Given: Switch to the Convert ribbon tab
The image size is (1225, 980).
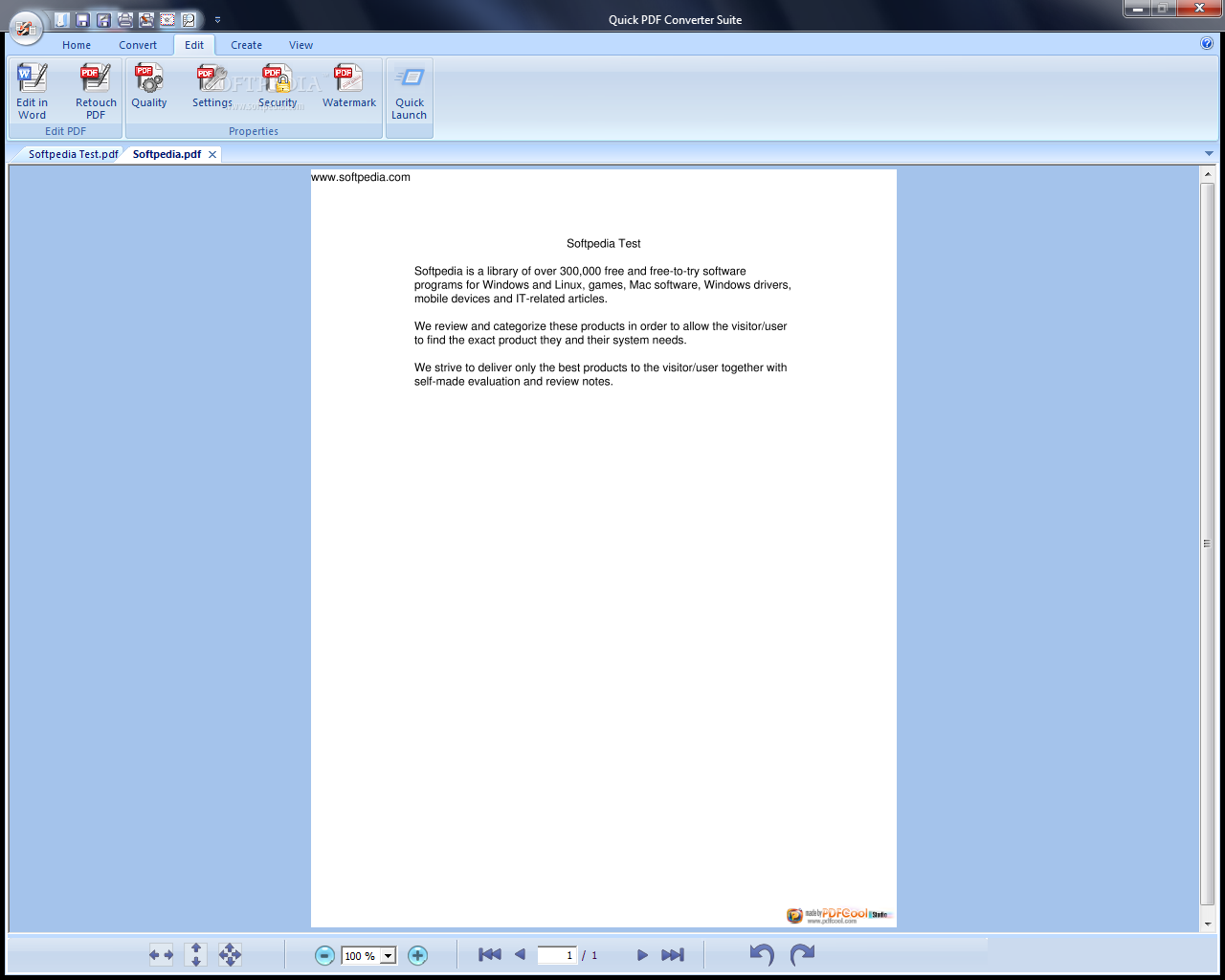Looking at the screenshot, I should coord(138,45).
